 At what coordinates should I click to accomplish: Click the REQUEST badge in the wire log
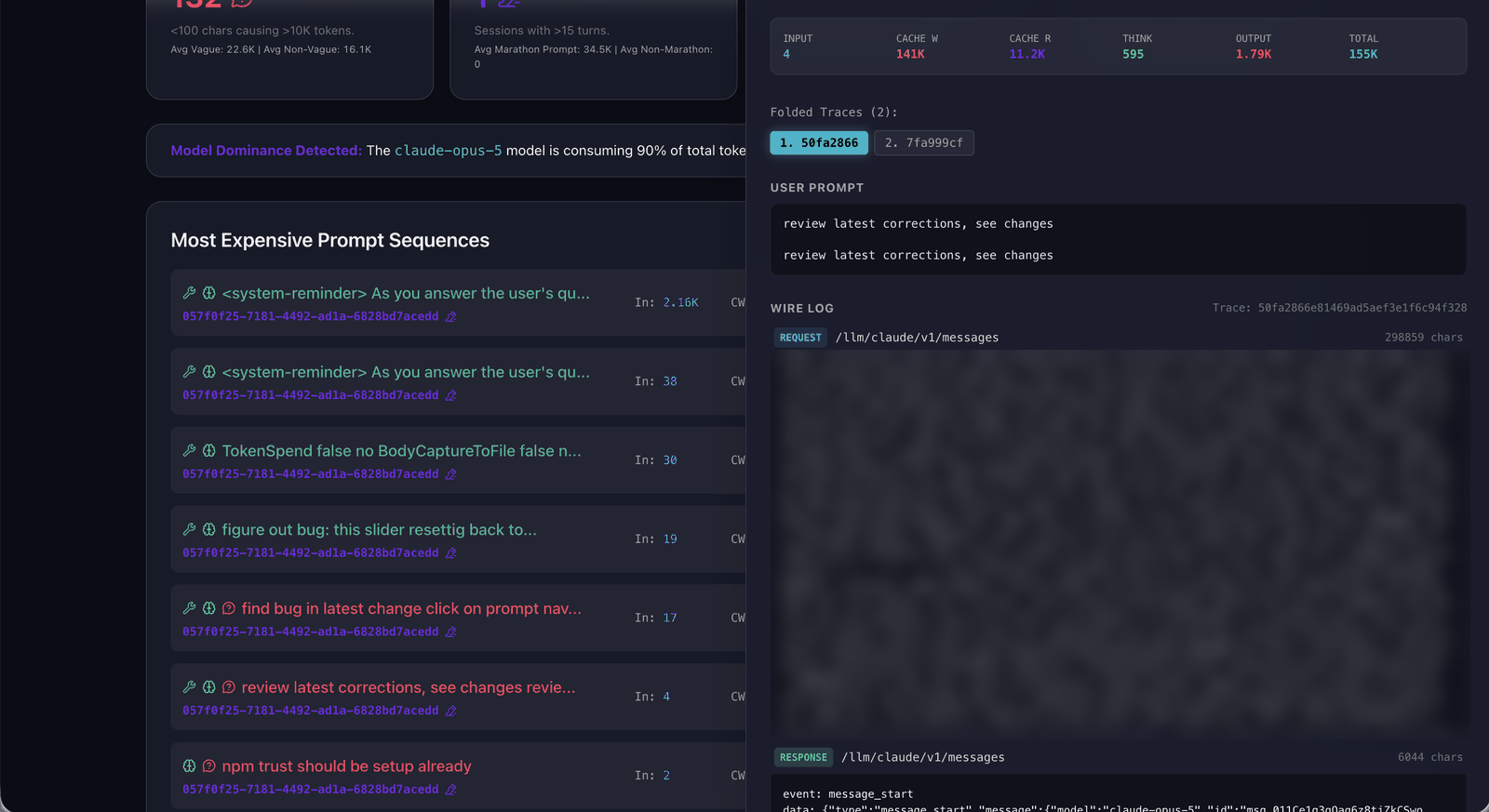(800, 338)
